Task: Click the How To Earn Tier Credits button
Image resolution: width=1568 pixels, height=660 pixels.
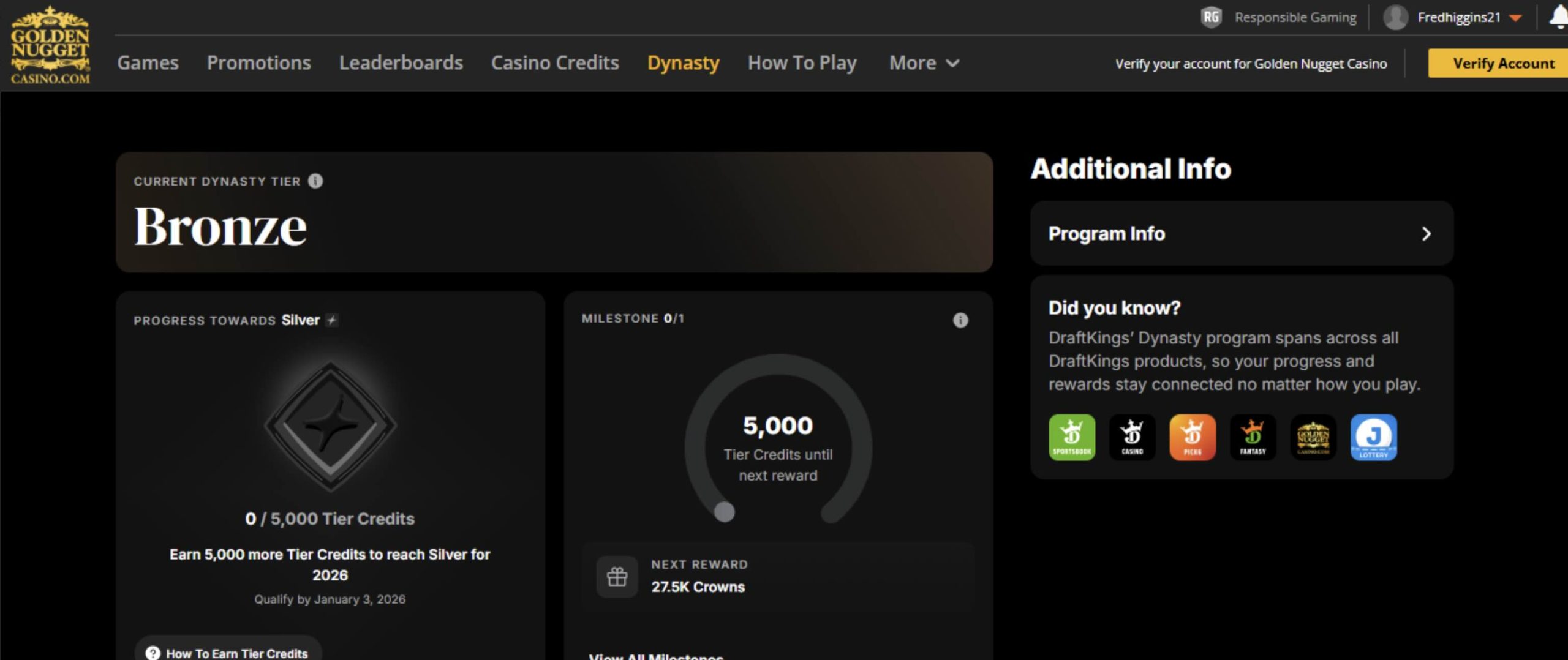Action: pyautogui.click(x=228, y=649)
